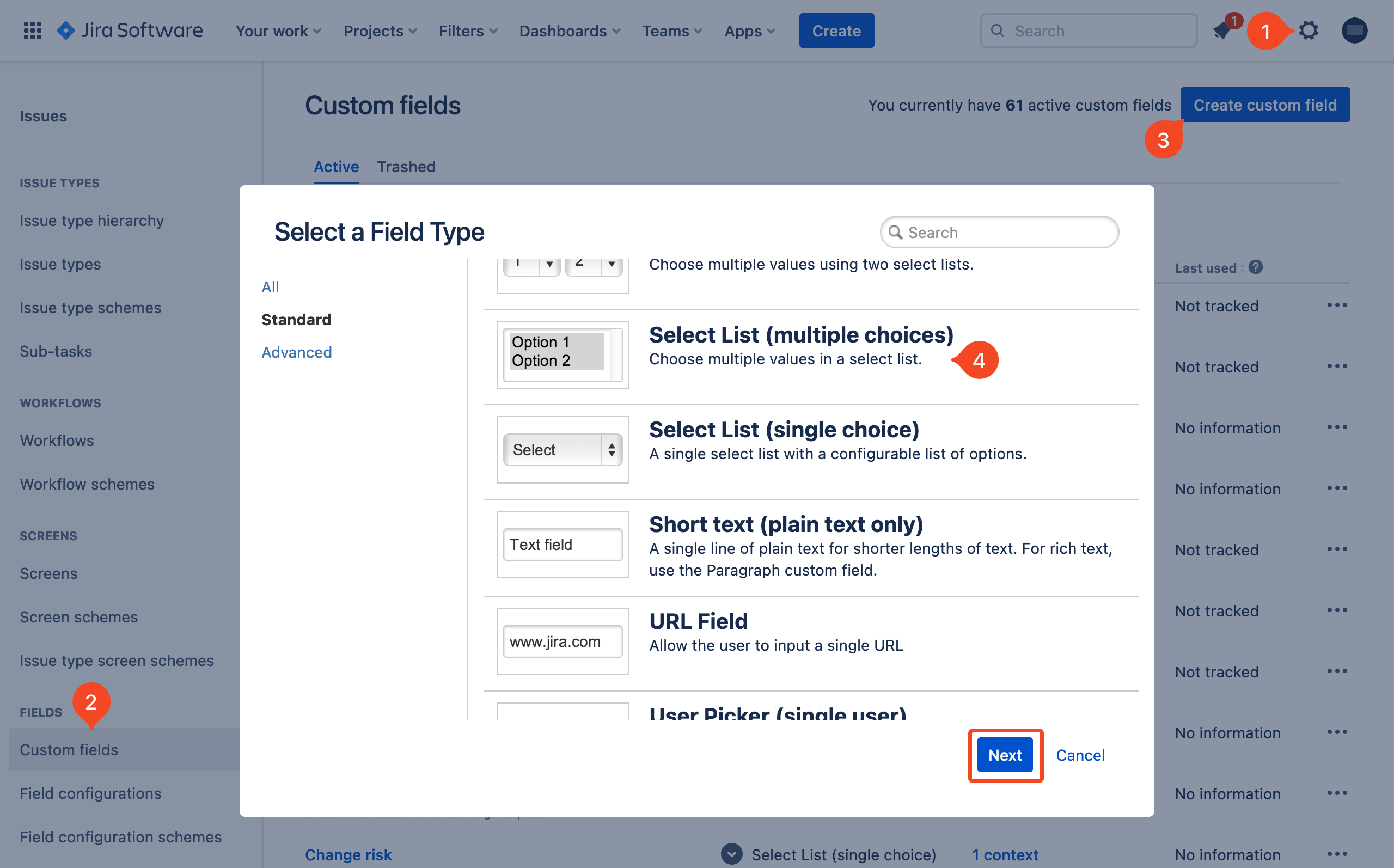Click the Short text field preview thumbnail
Screen dimensions: 1394x868
(563, 544)
